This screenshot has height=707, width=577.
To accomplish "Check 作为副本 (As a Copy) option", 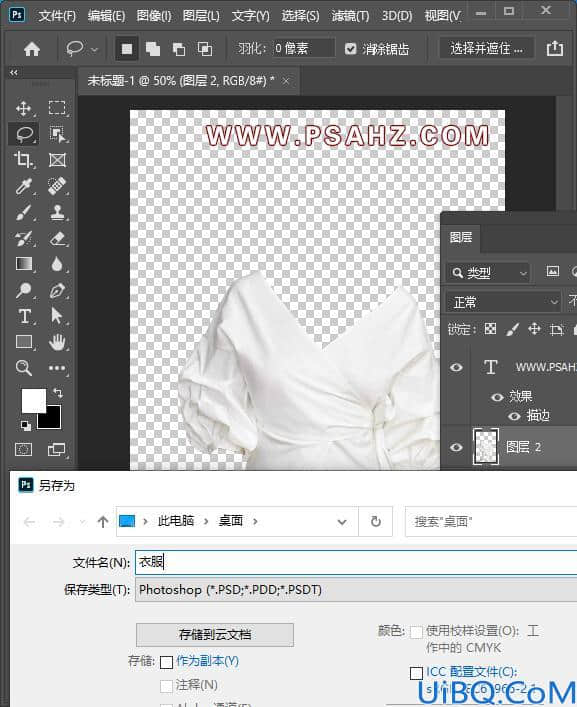I will click(x=166, y=662).
